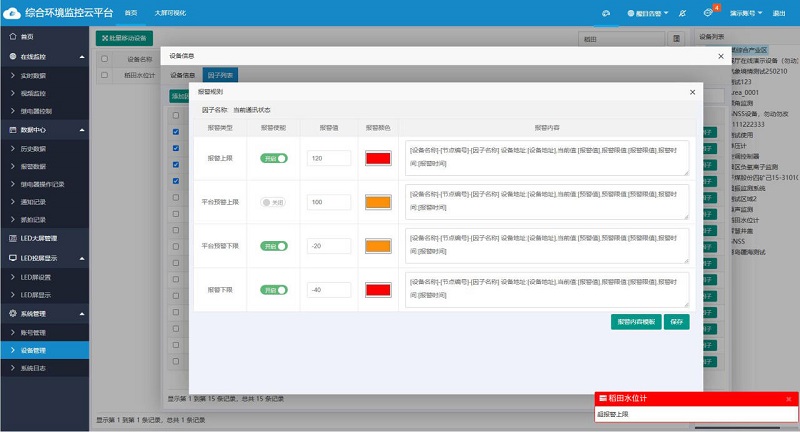Click the 首页 home icon in sidebar

click(x=11, y=36)
